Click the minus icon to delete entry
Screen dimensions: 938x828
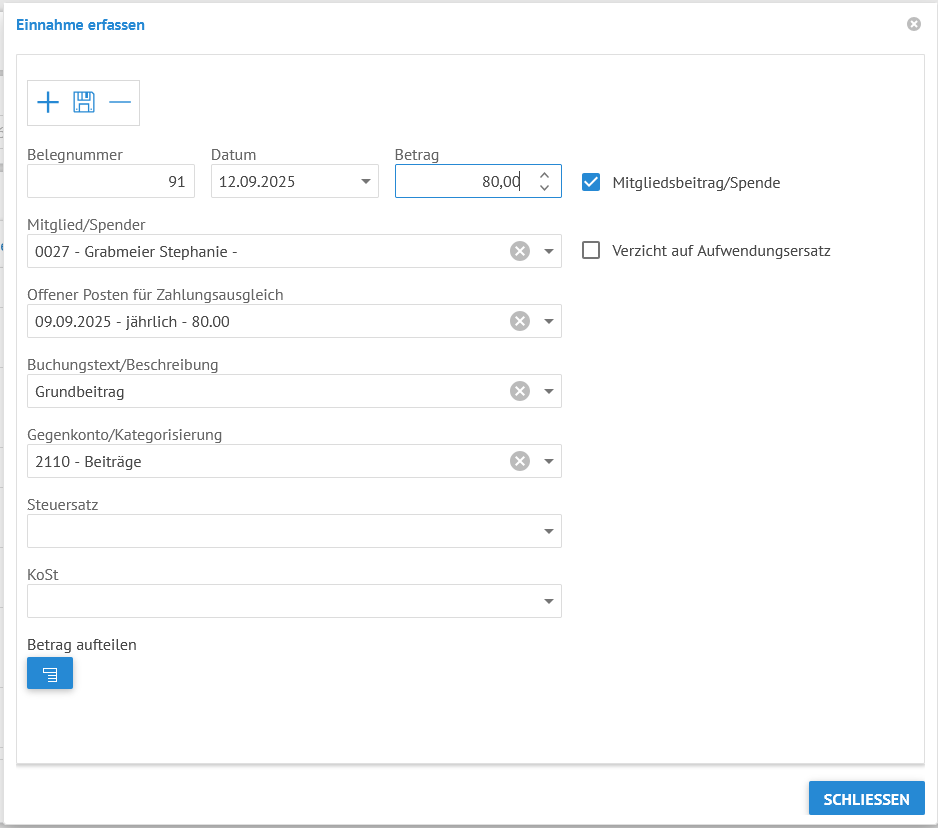(120, 102)
